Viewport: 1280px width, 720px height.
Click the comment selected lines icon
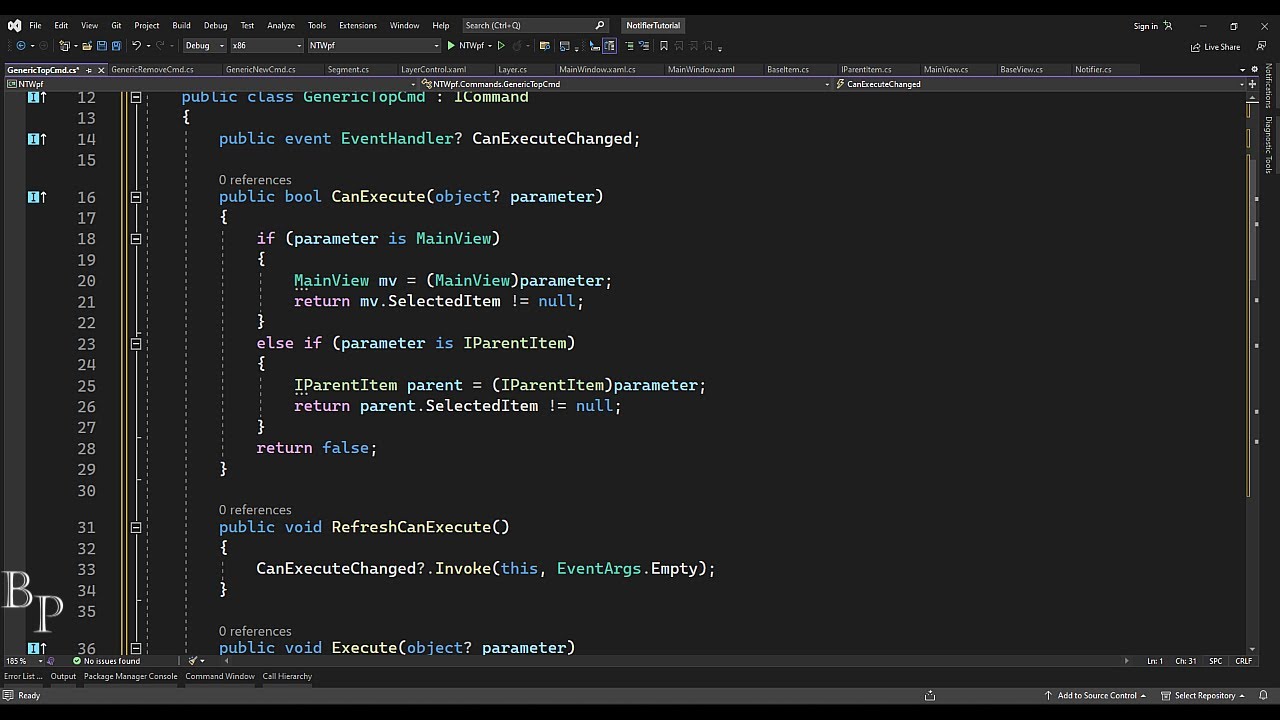[x=629, y=45]
